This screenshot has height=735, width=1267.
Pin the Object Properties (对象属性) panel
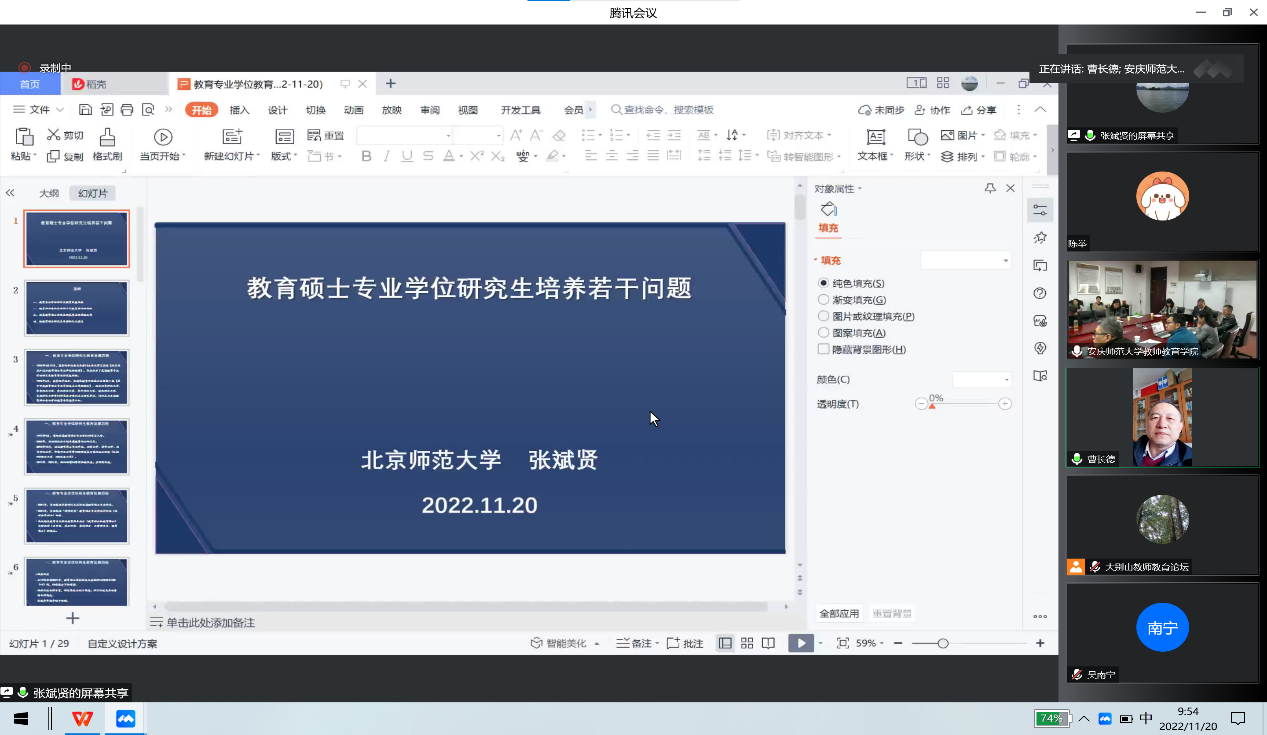(x=990, y=188)
